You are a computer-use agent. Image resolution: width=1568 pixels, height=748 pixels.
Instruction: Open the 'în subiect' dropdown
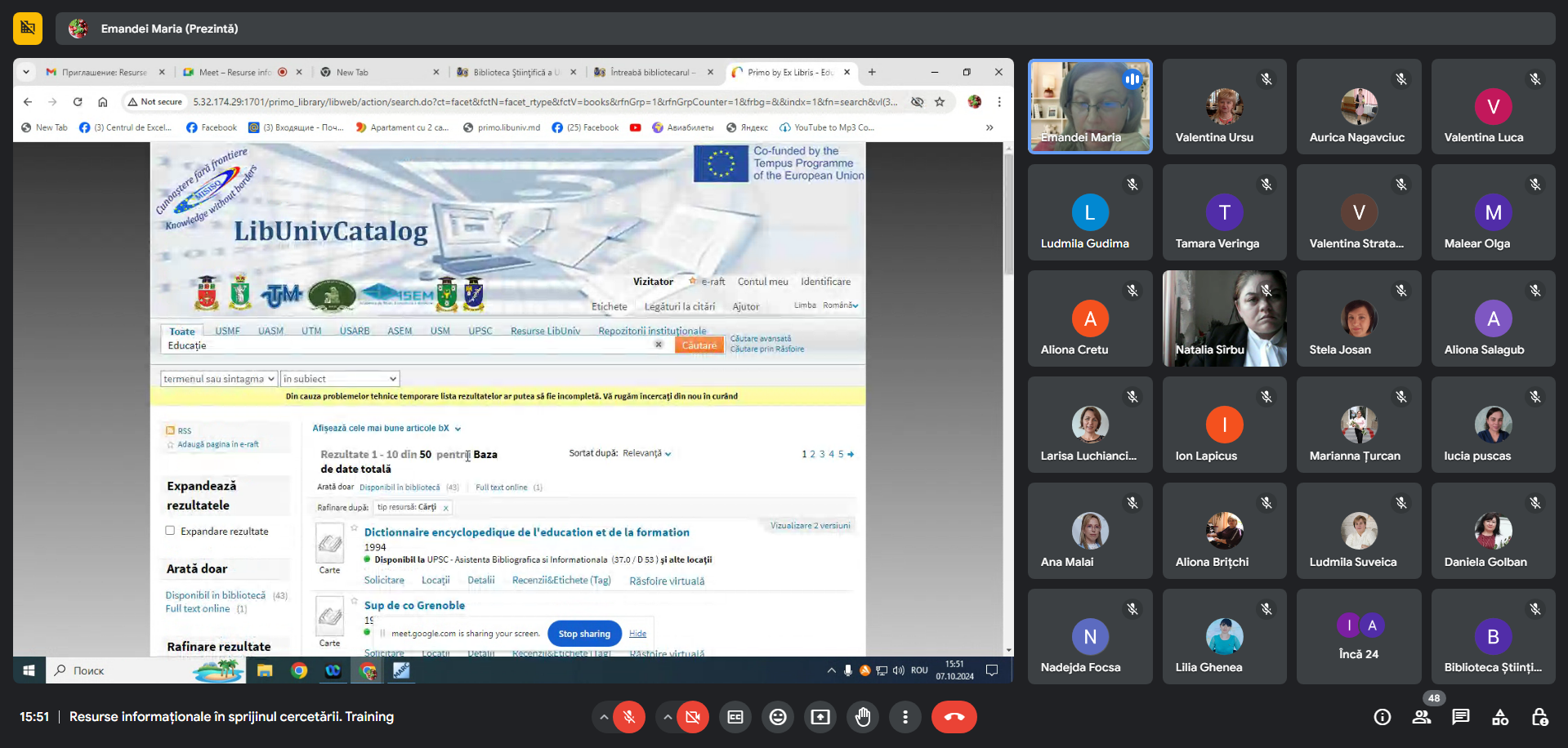click(x=340, y=379)
